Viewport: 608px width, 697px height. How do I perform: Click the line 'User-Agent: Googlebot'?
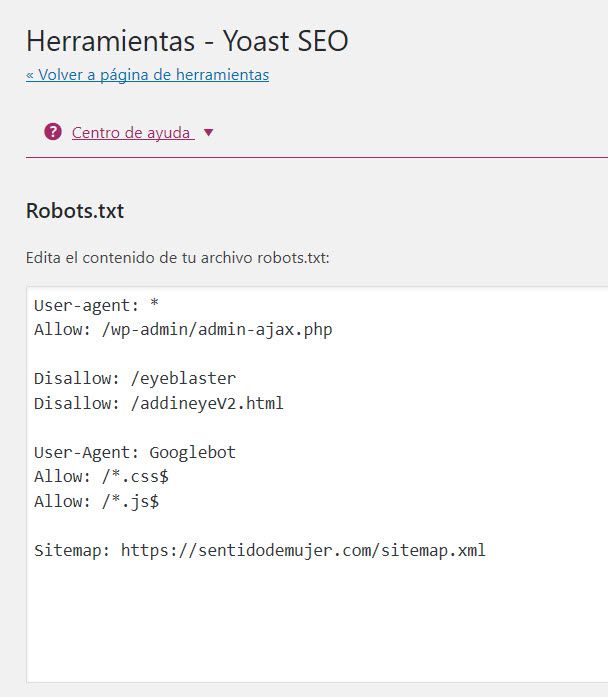(135, 453)
